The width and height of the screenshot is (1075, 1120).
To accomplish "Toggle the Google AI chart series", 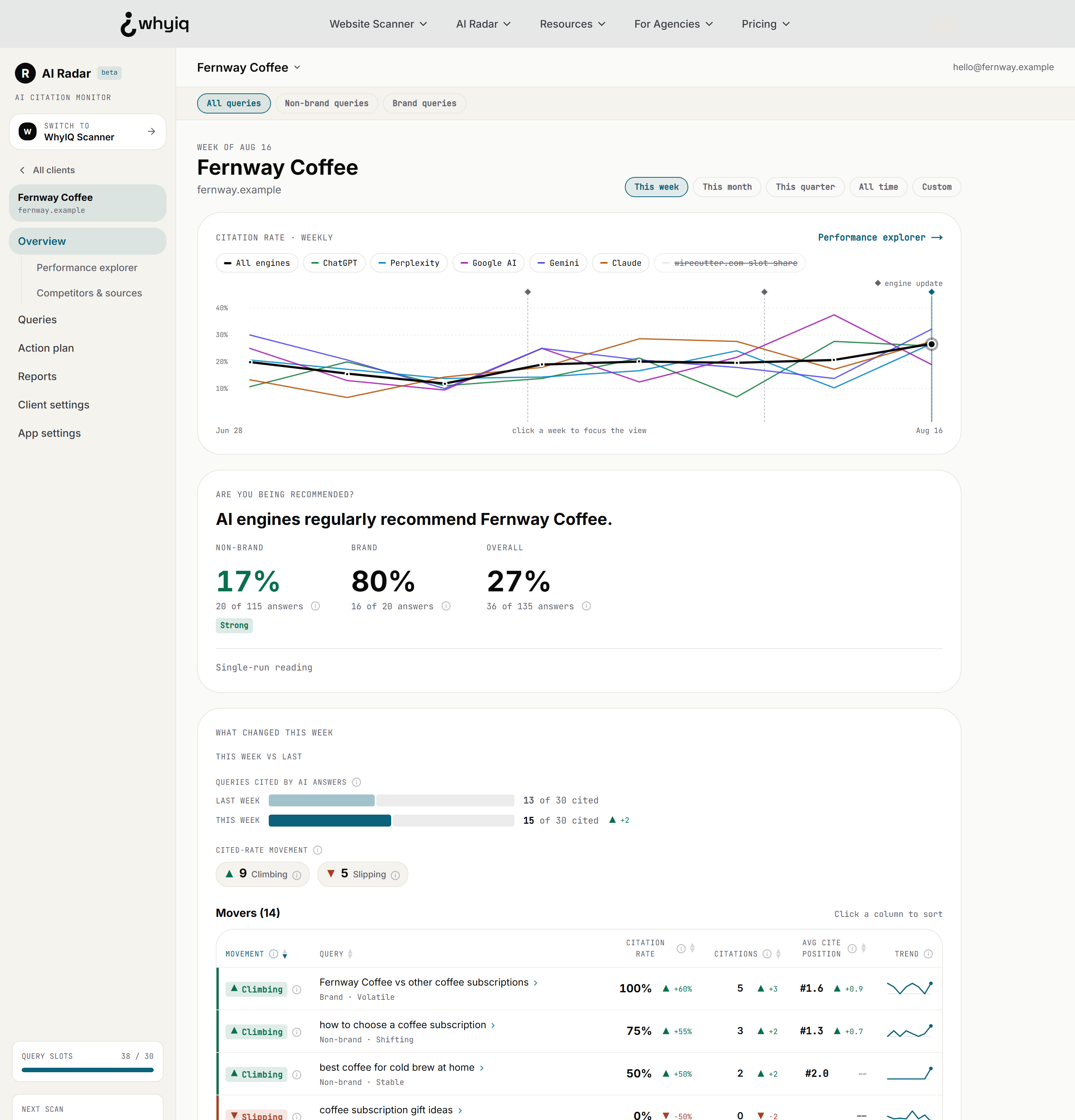I will (488, 263).
